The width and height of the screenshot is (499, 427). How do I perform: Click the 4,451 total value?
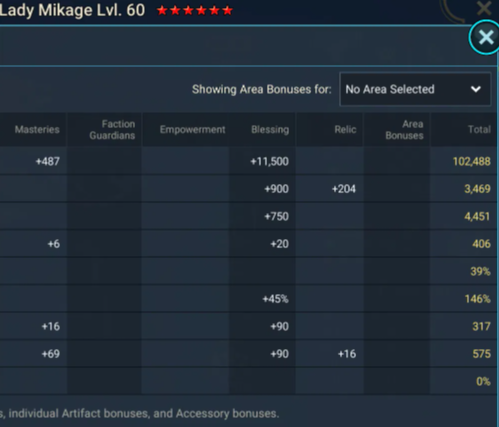coord(477,217)
